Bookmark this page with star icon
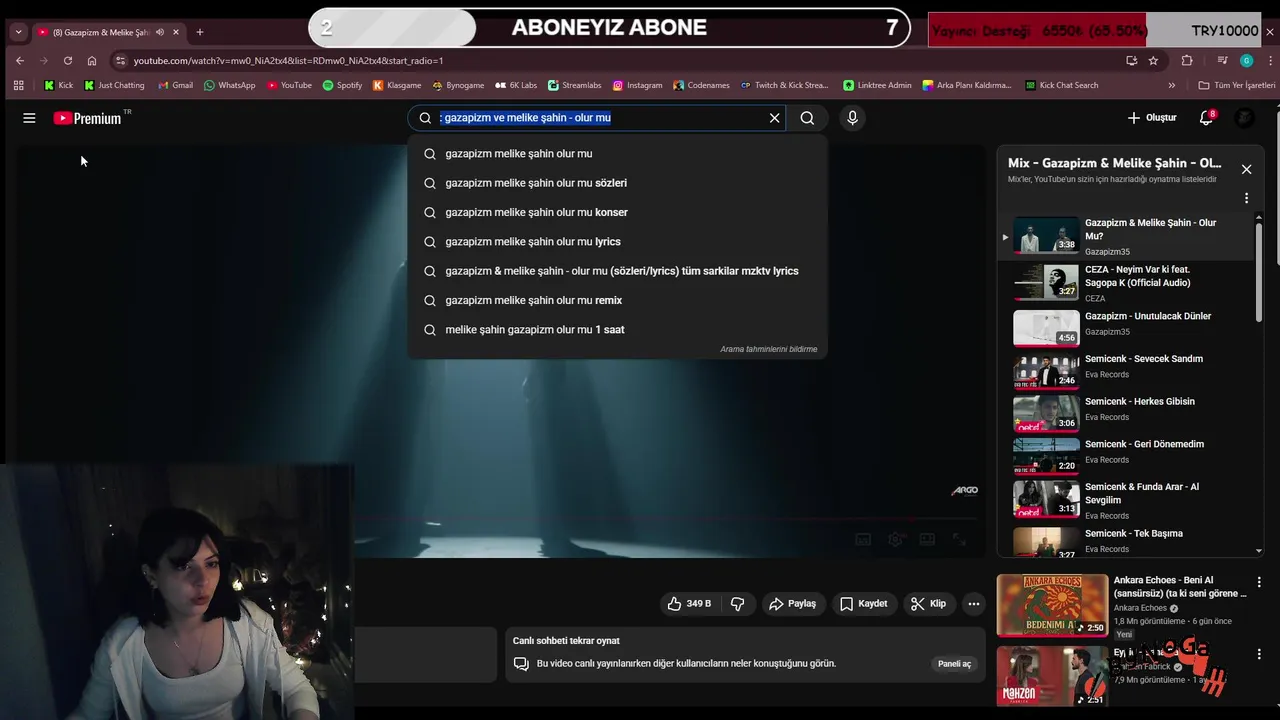Viewport: 1280px width, 720px height. click(1153, 60)
